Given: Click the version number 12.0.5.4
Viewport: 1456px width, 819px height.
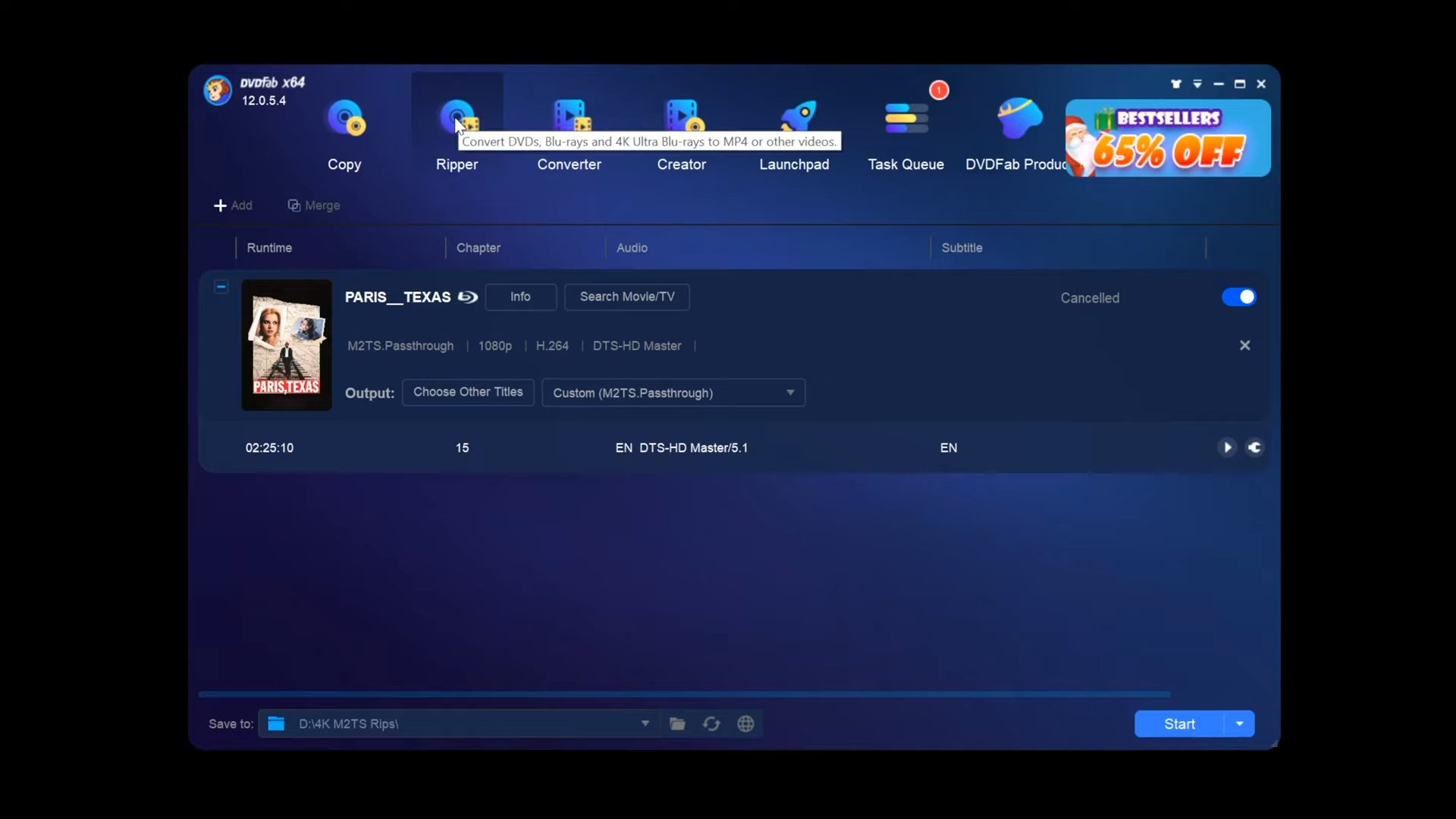Looking at the screenshot, I should 264,100.
